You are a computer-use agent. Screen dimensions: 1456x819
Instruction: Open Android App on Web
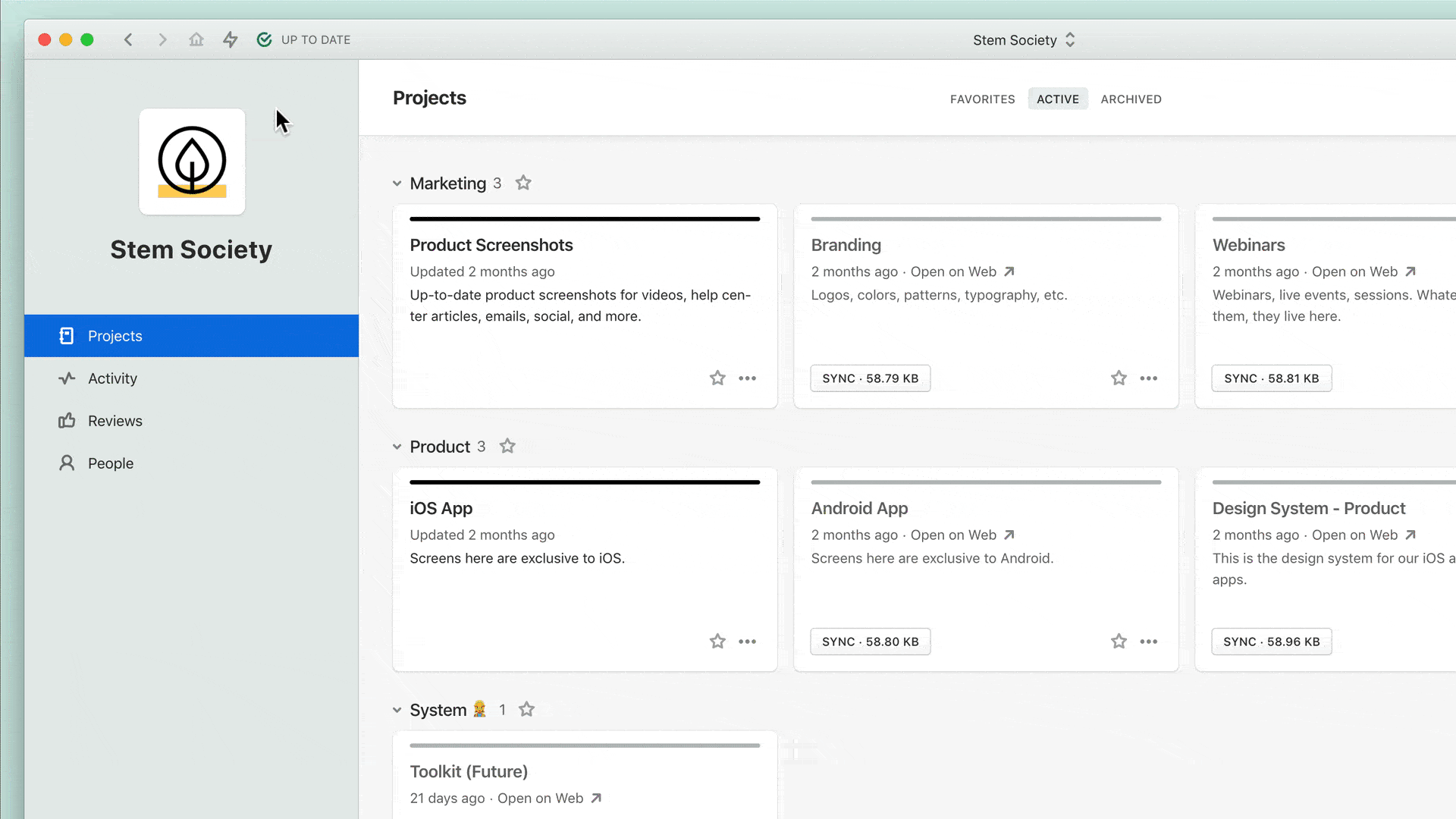tap(962, 535)
